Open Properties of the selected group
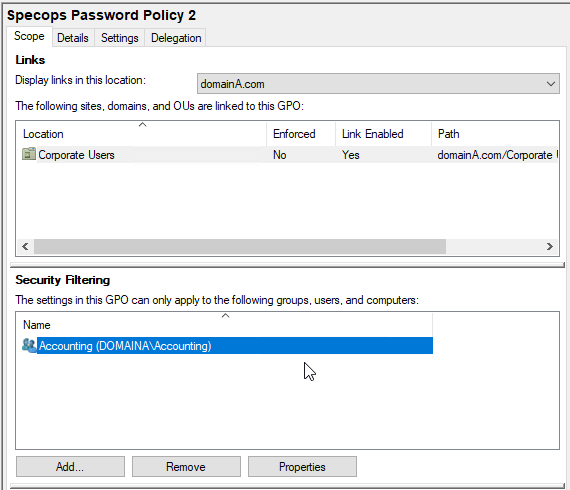 coord(302,467)
